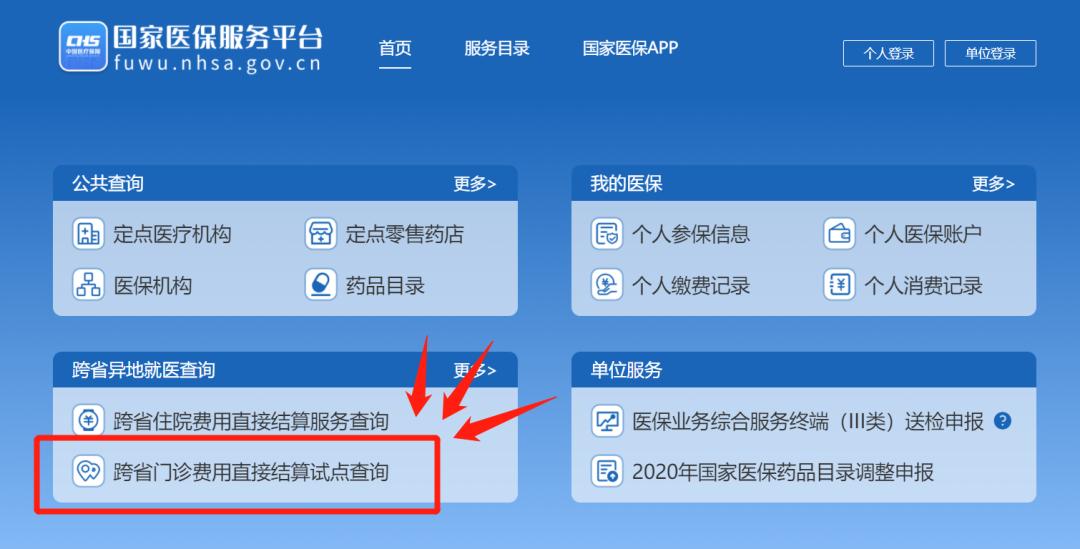This screenshot has height=549, width=1080.
Task: Click the 个人消费记录 yen receipt icon
Action: (x=839, y=284)
